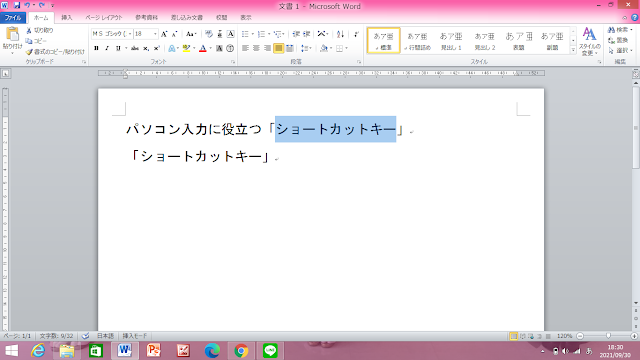The height and width of the screenshot is (360, 640).
Task: Click the zoom slider handle
Action: click(x=608, y=336)
